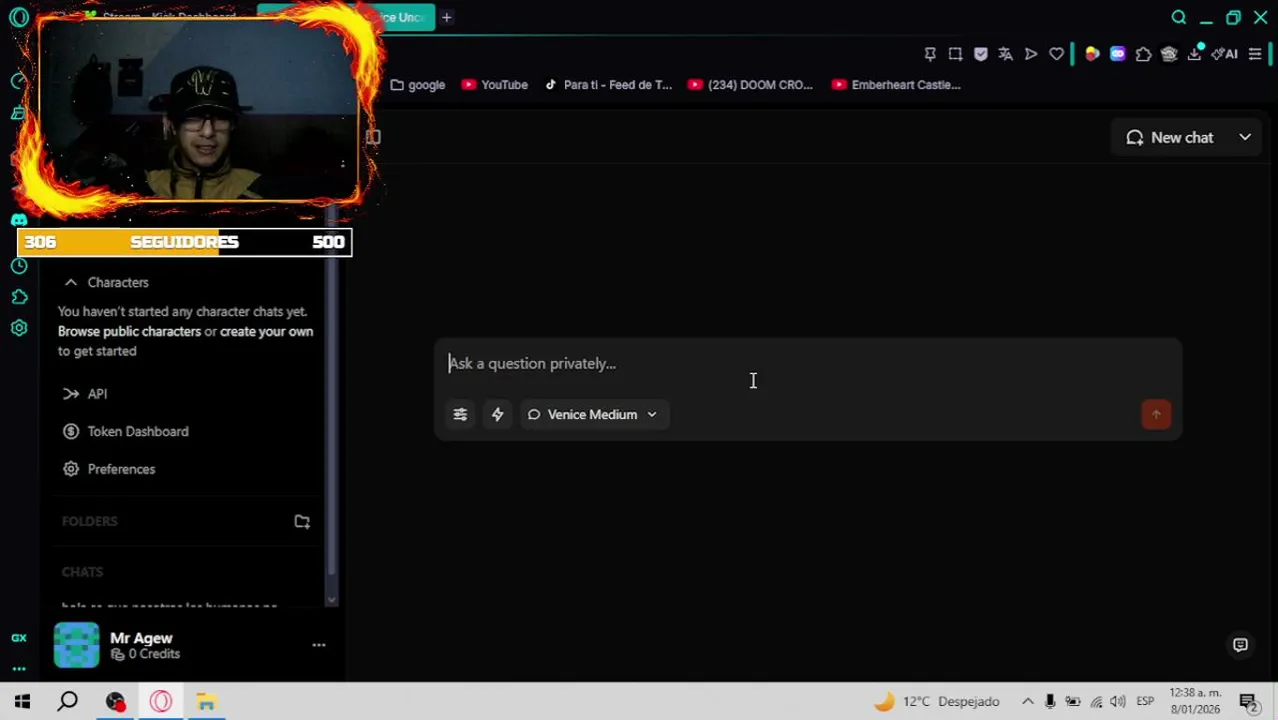Open the page translate icon
The width and height of the screenshot is (1278, 720).
tap(1006, 54)
